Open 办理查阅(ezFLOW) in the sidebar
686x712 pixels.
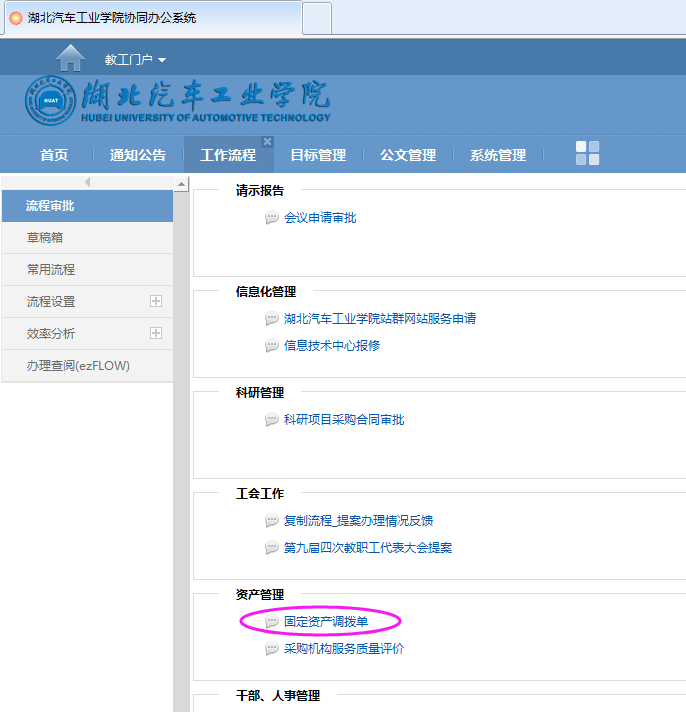pyautogui.click(x=87, y=366)
